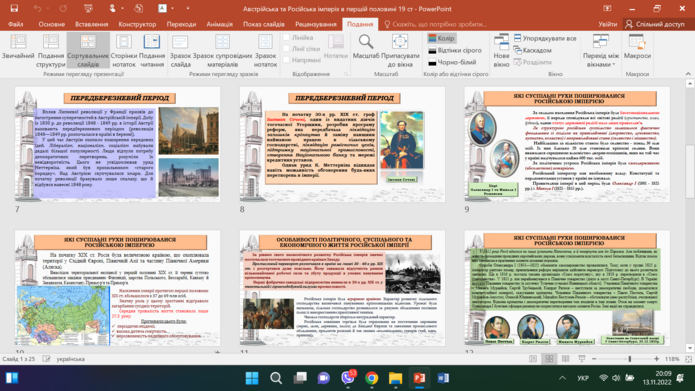Click Упорядкувати все windows
Viewport: 695px width, 391px height.
tap(545, 38)
